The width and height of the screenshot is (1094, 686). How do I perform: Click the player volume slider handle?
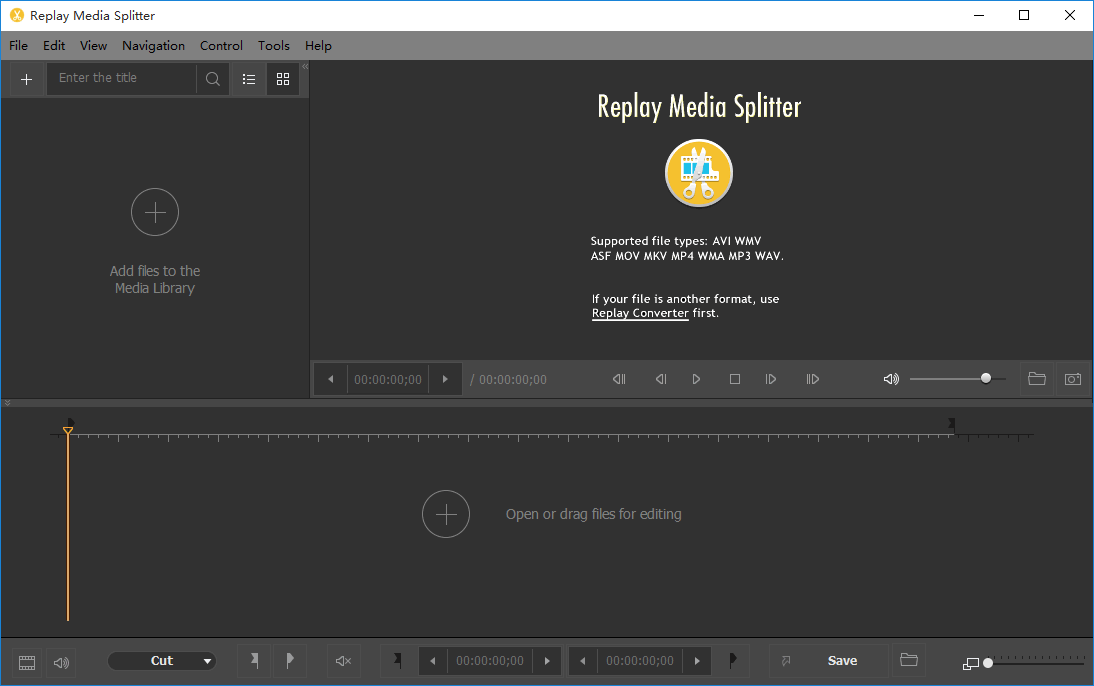(986, 378)
